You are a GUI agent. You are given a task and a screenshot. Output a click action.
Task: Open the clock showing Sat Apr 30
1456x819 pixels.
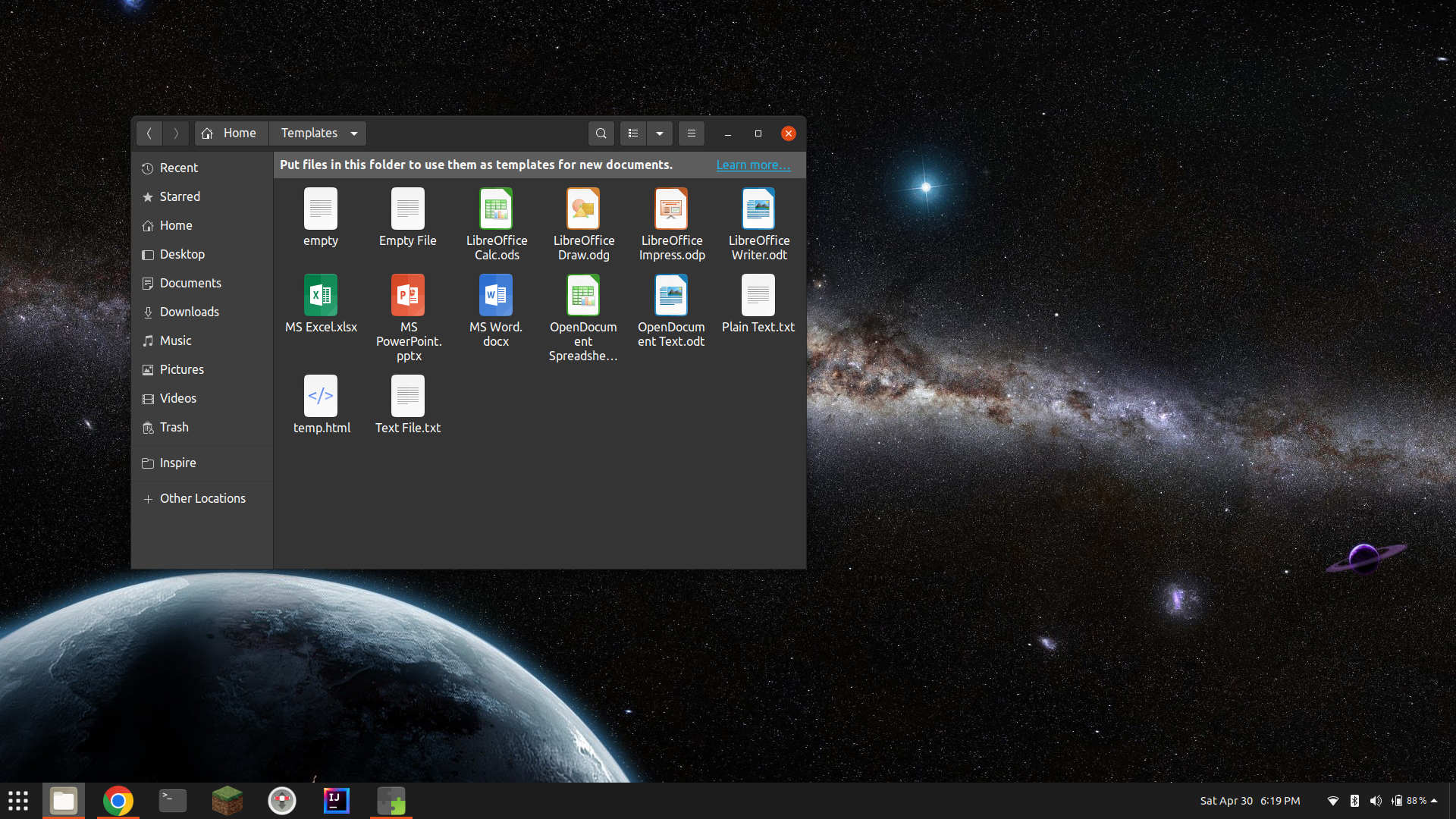tap(1250, 801)
